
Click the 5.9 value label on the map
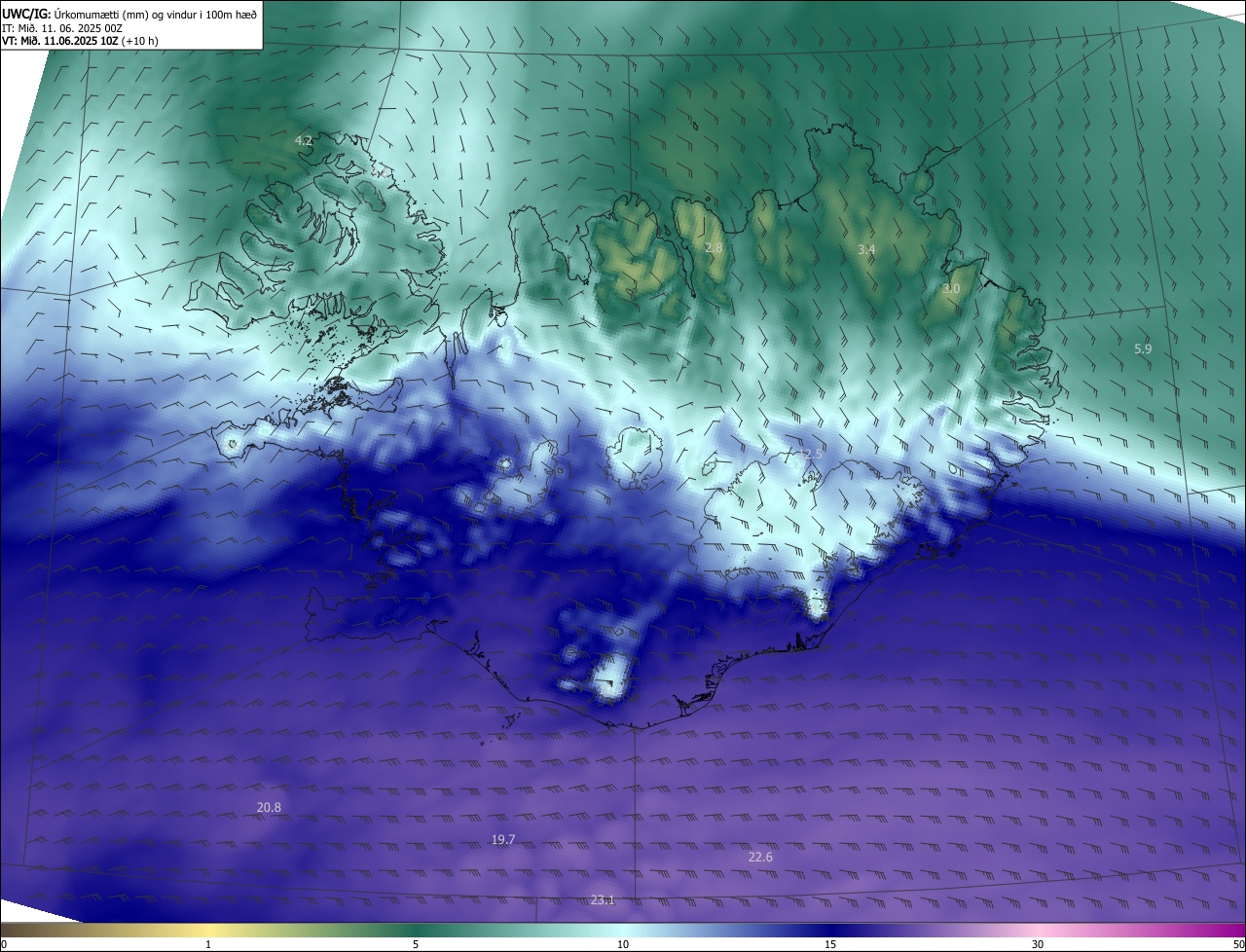[x=1143, y=348]
